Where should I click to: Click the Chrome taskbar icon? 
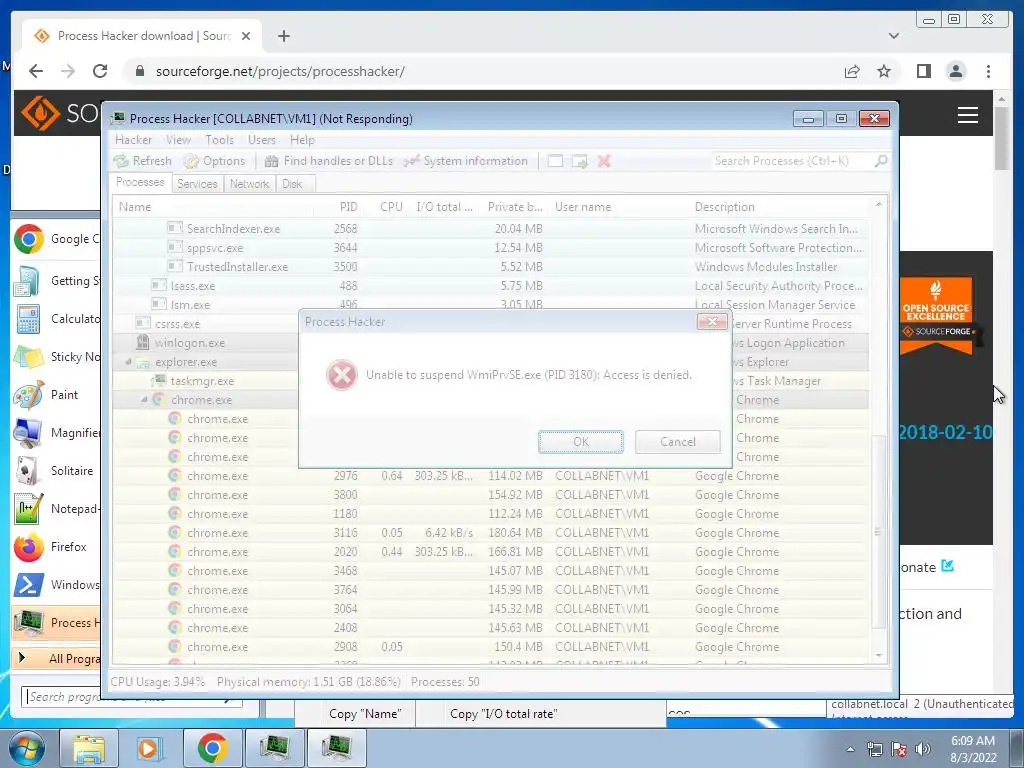212,748
